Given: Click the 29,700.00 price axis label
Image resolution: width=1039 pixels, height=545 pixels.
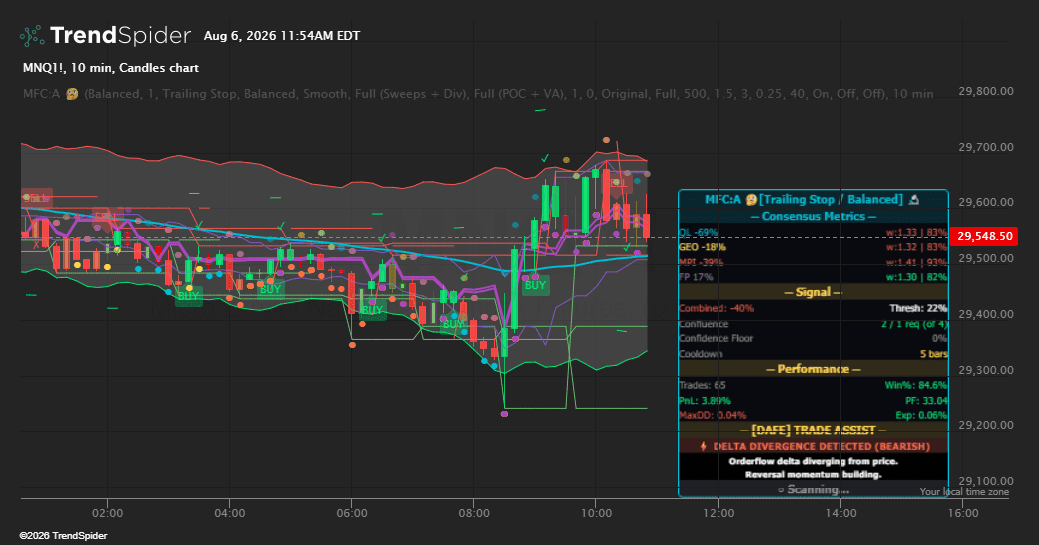Looking at the screenshot, I should pos(985,147).
